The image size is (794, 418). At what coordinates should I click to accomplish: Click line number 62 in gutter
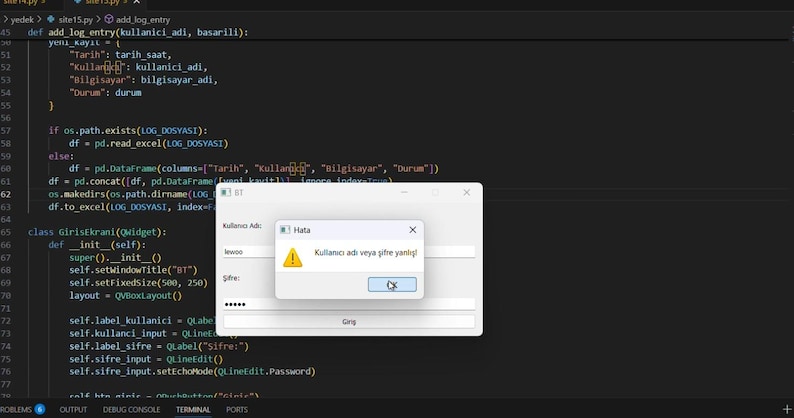pyautogui.click(x=6, y=194)
